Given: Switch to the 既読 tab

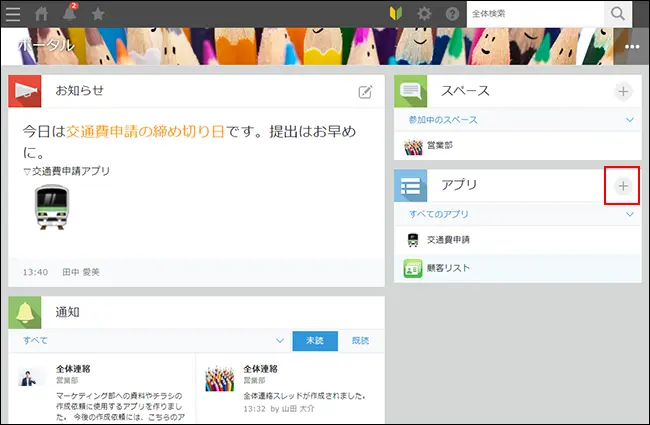Looking at the screenshot, I should click(x=360, y=341).
